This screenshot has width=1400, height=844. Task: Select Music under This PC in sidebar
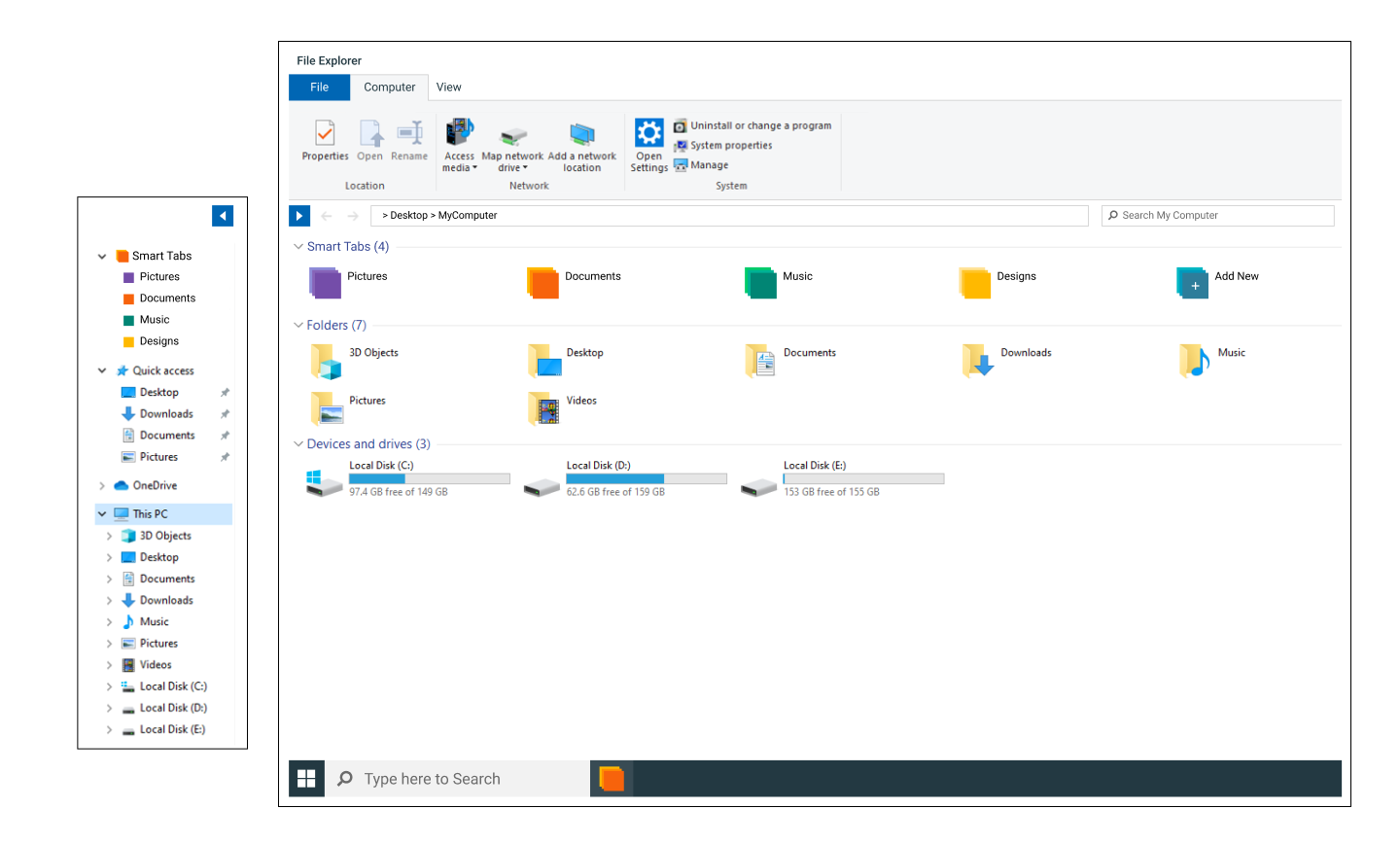click(146, 622)
